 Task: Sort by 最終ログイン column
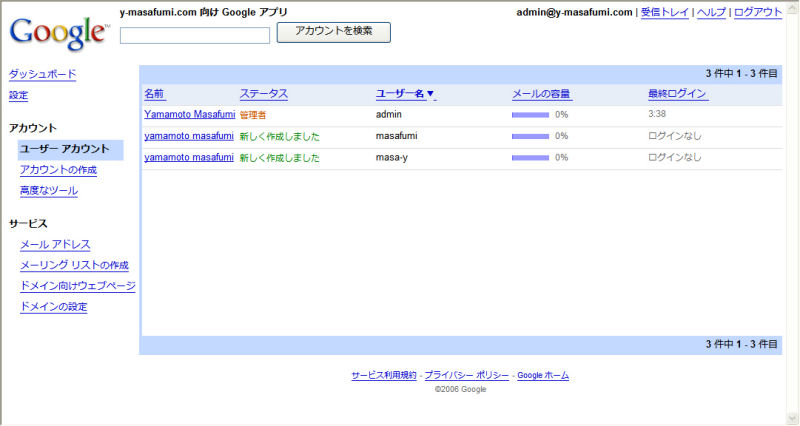click(x=677, y=94)
